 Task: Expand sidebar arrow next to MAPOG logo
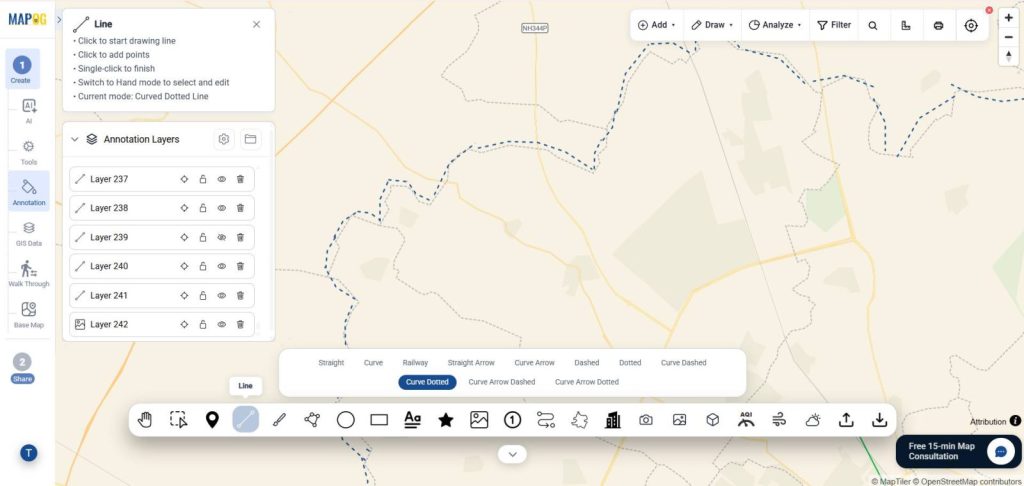(x=59, y=20)
